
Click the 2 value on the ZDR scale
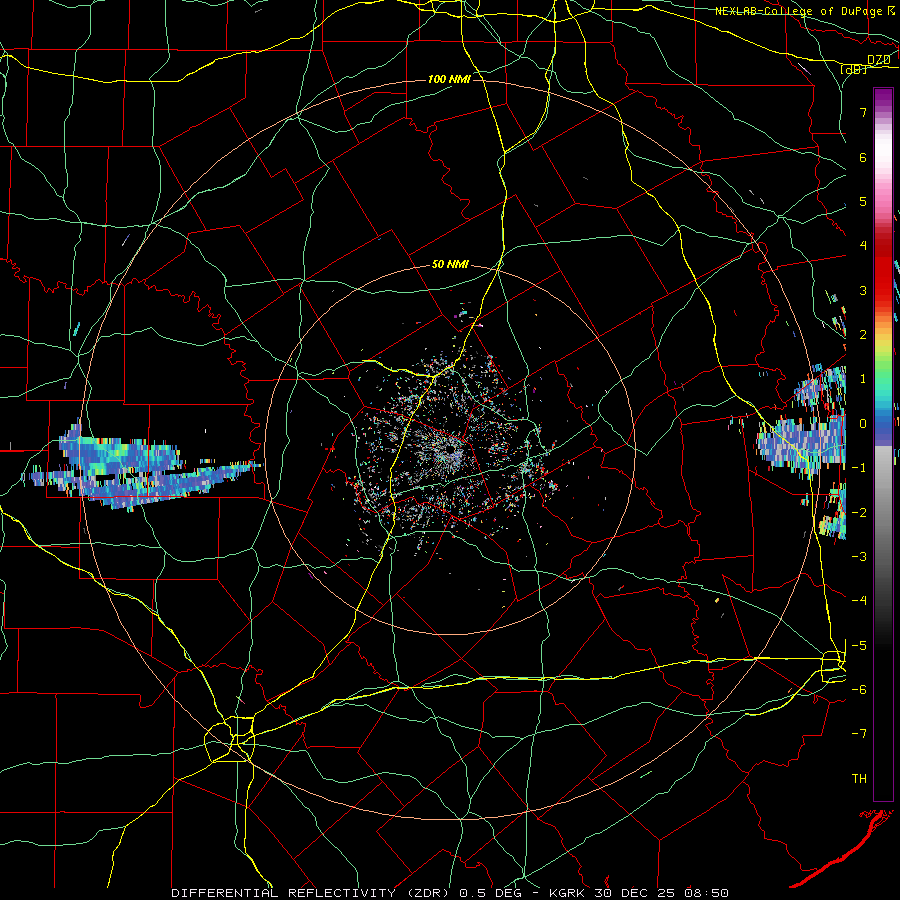tap(863, 335)
